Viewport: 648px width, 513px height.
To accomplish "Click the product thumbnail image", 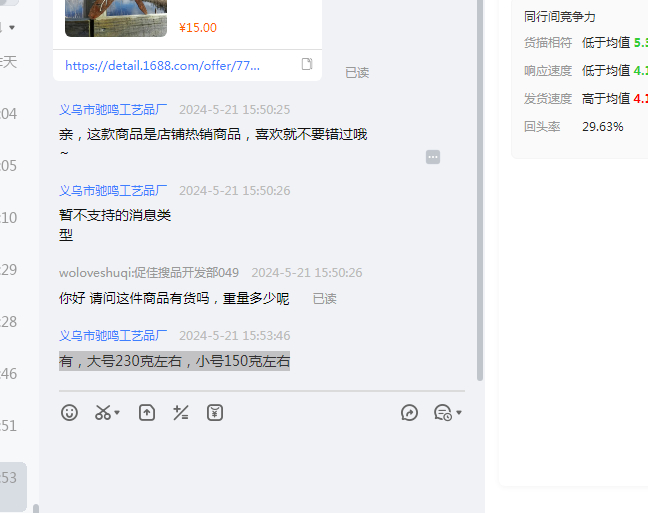I will [116, 17].
